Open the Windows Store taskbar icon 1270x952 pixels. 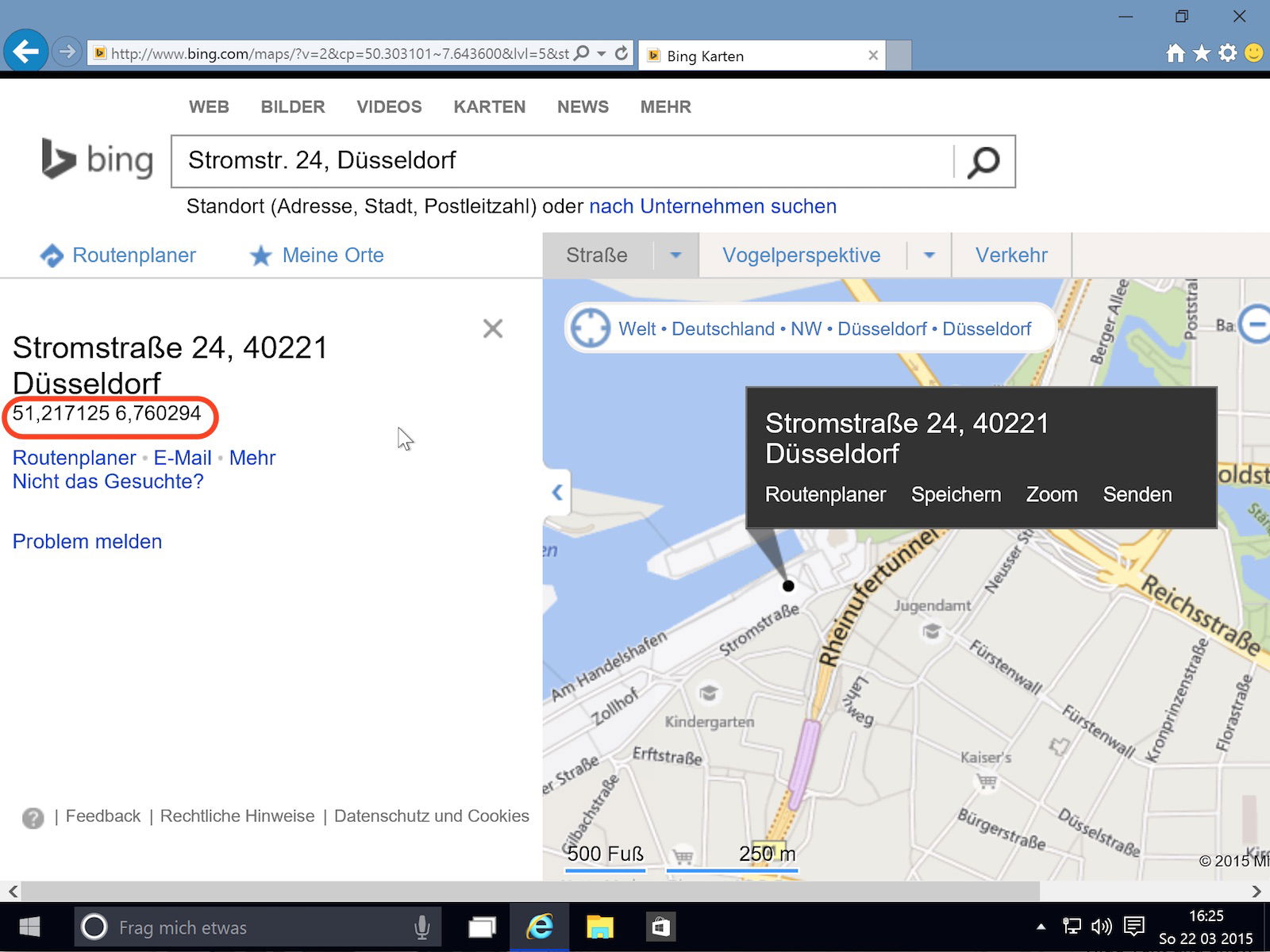pyautogui.click(x=660, y=927)
